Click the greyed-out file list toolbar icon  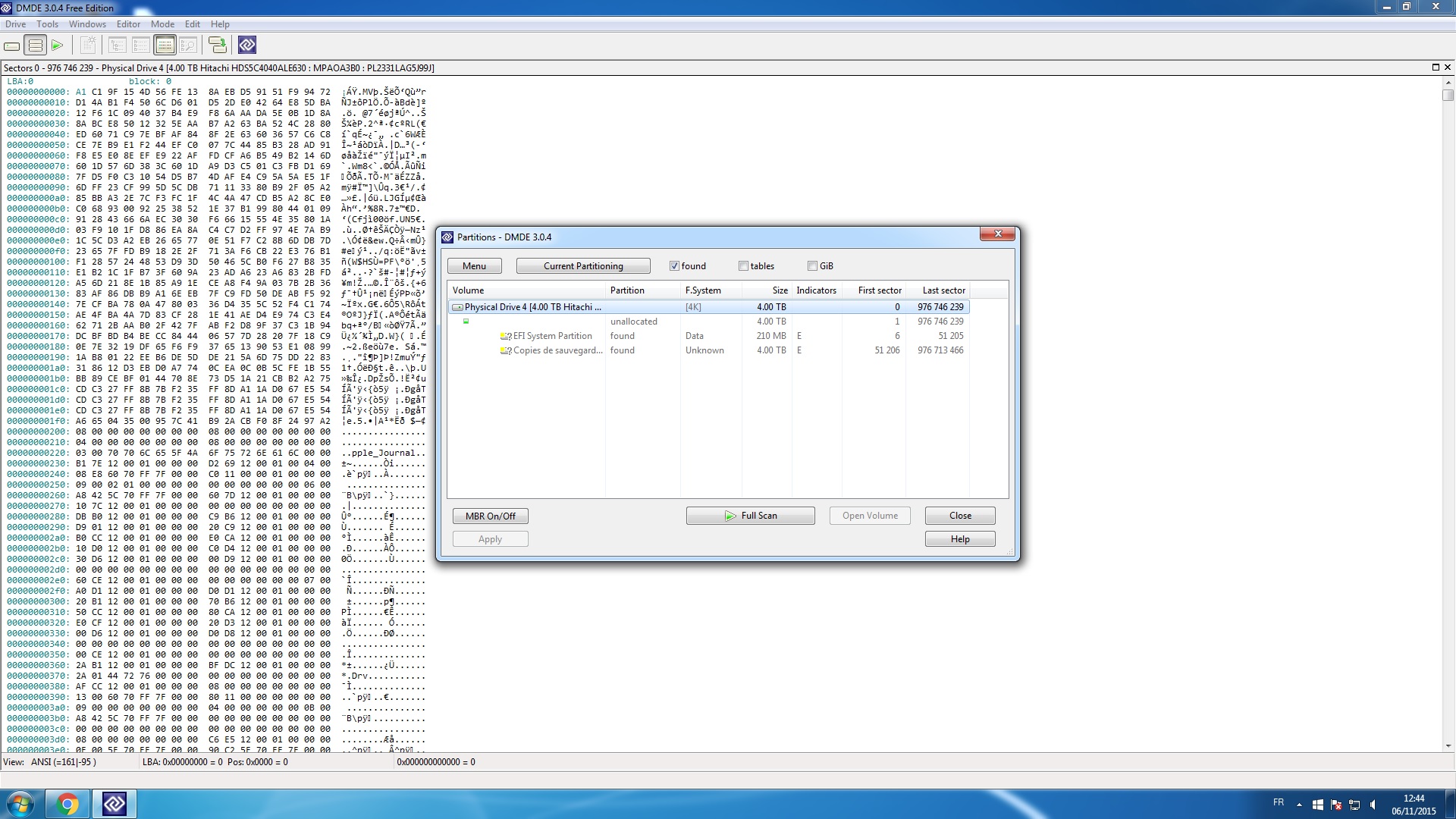tap(141, 45)
